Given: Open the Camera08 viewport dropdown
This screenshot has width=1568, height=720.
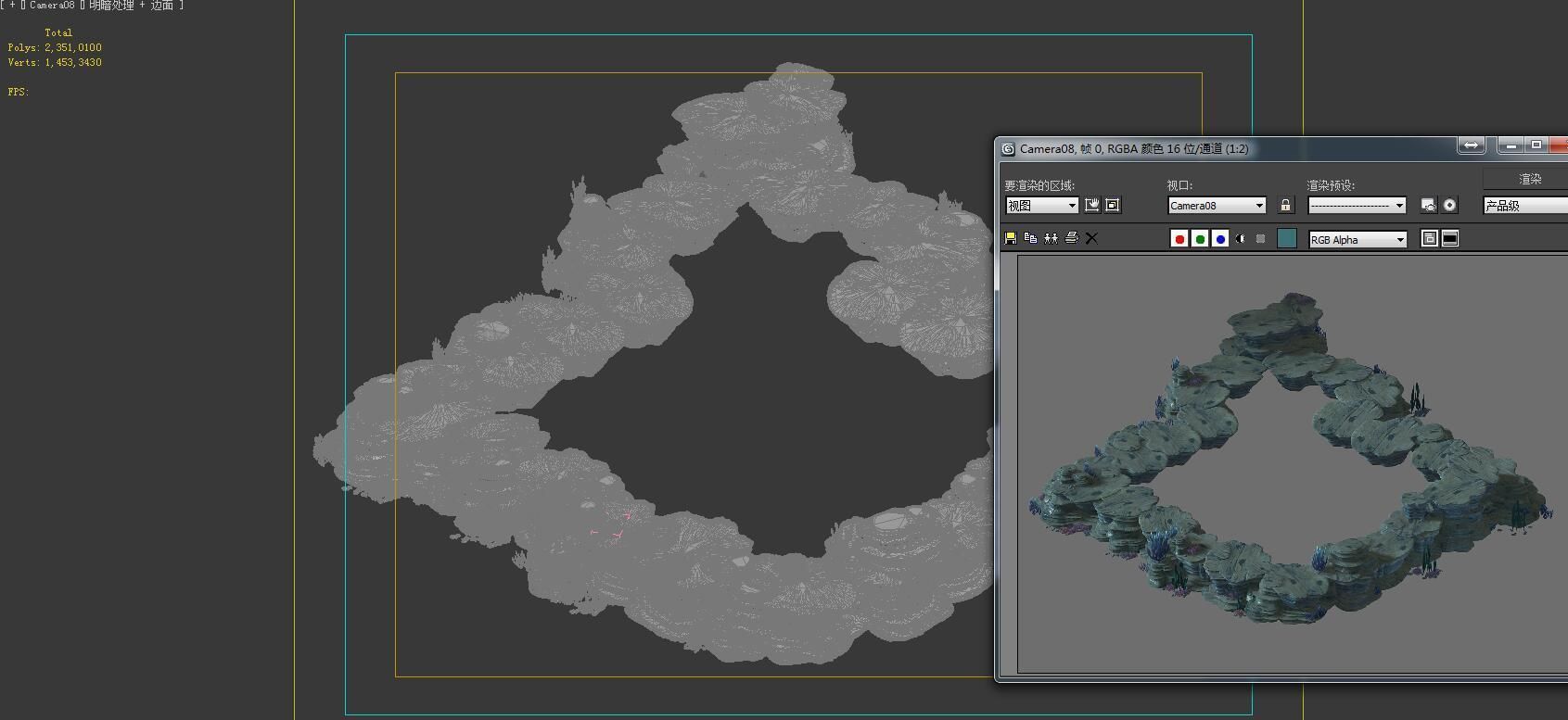Looking at the screenshot, I should pyautogui.click(x=1217, y=206).
